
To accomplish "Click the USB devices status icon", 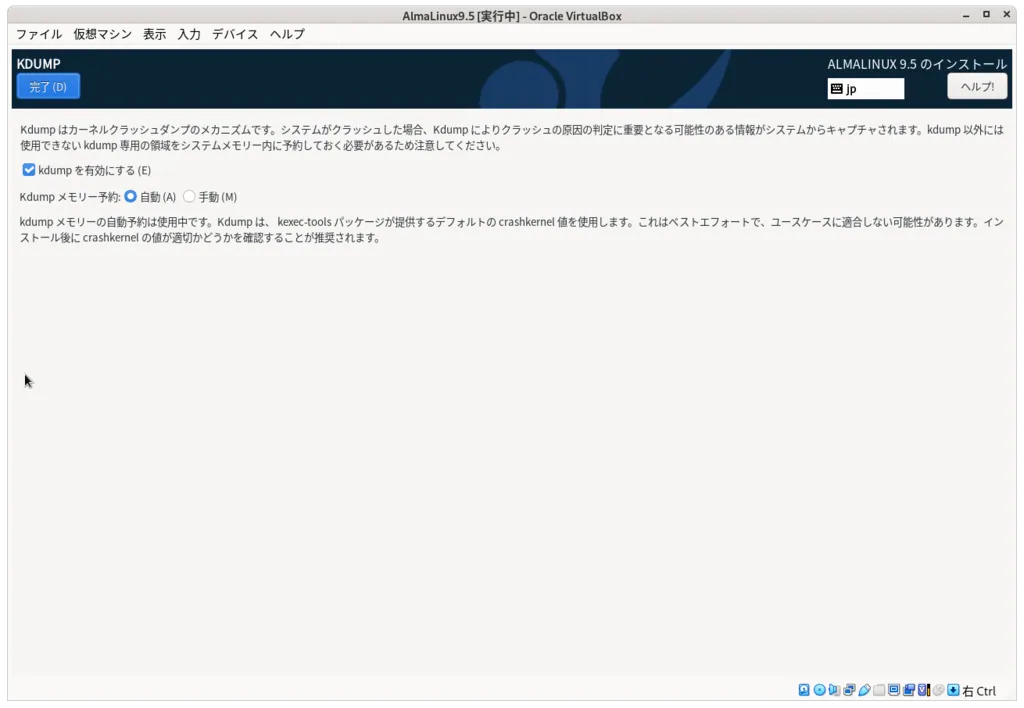I will [864, 690].
